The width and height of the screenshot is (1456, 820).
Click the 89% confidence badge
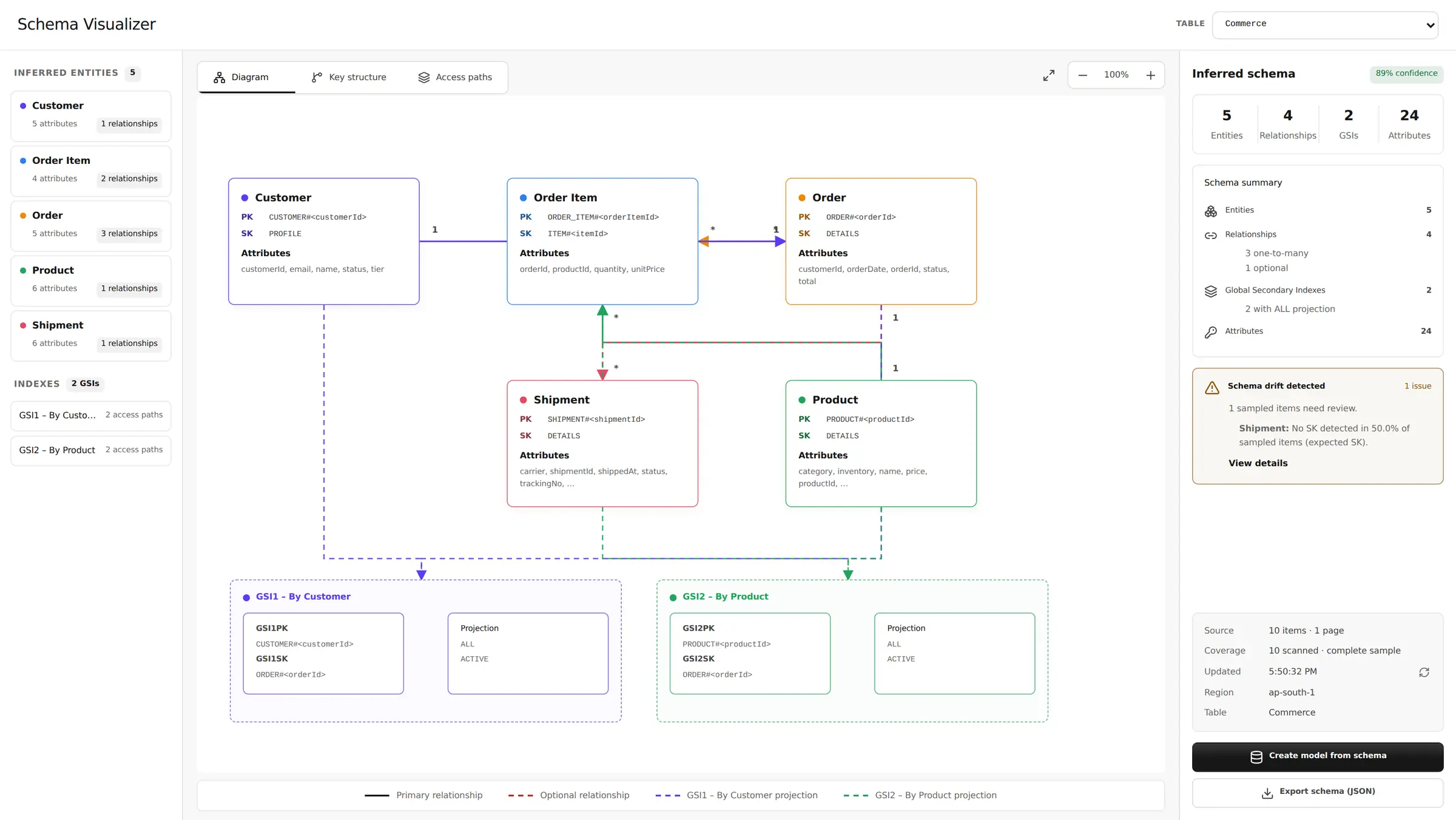click(x=1406, y=73)
